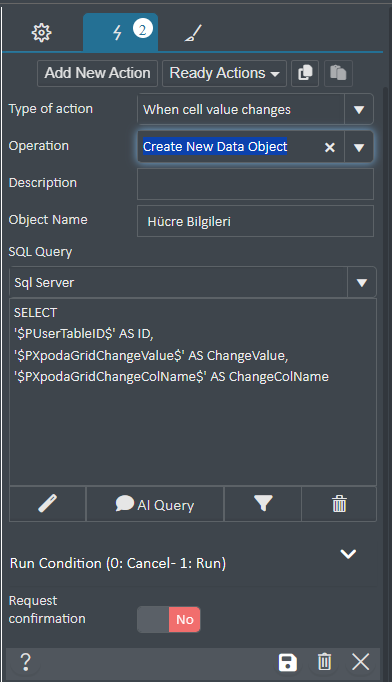Clear the Operation selection with X
392x682 pixels.
point(330,147)
